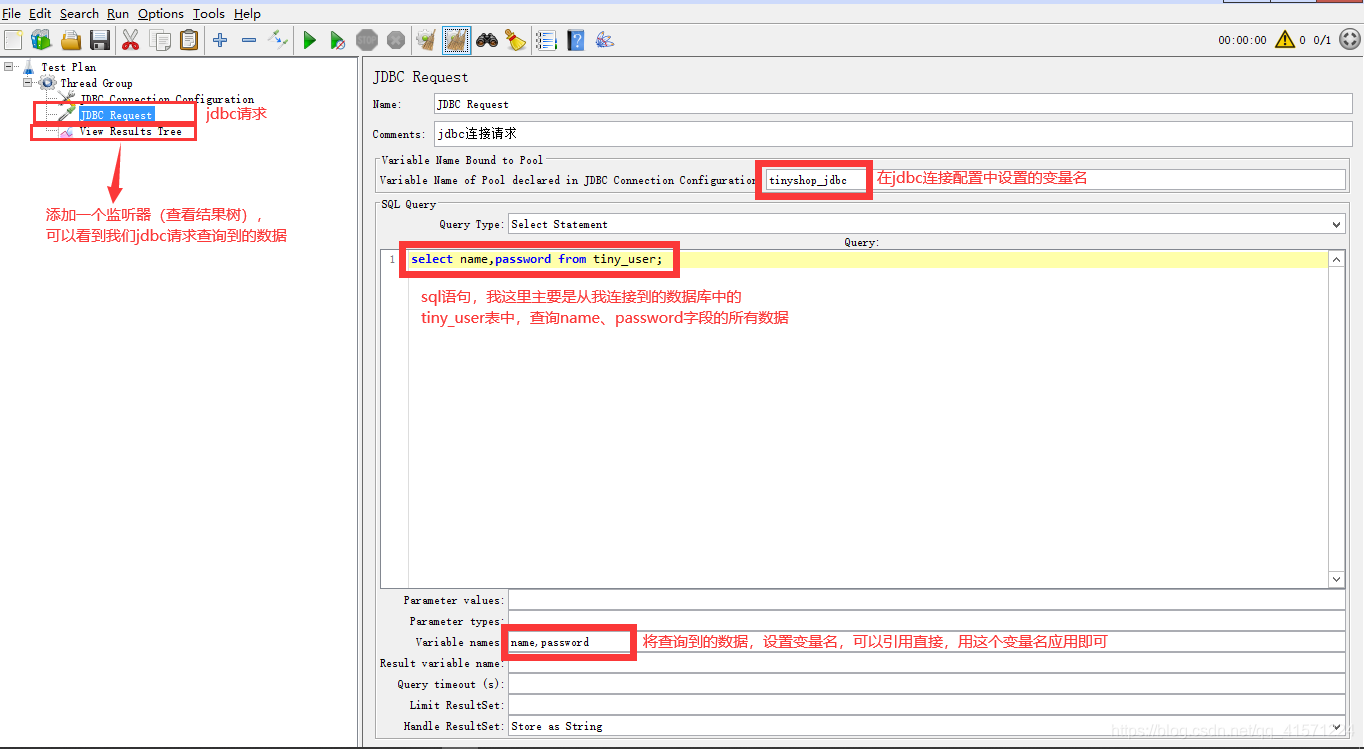Click the Reset Search yellow broom icon
1364x749 pixels.
515,40
